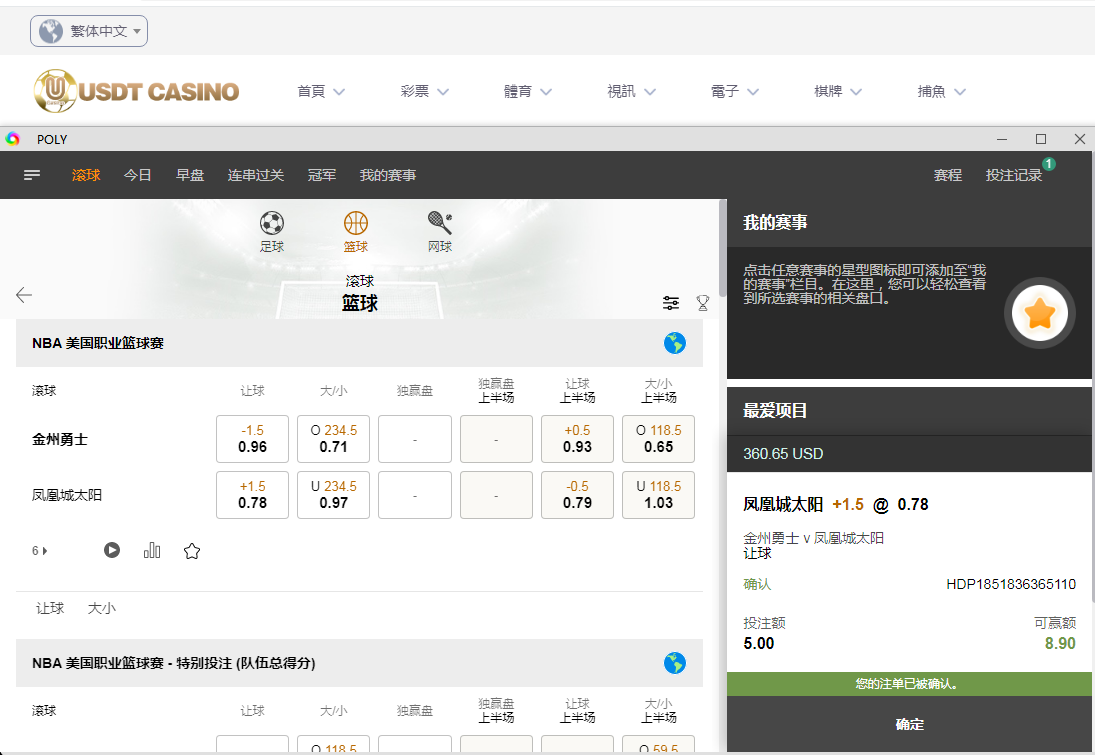Select the 篮球 basketball sport icon
This screenshot has height=755, width=1095.
[x=355, y=231]
